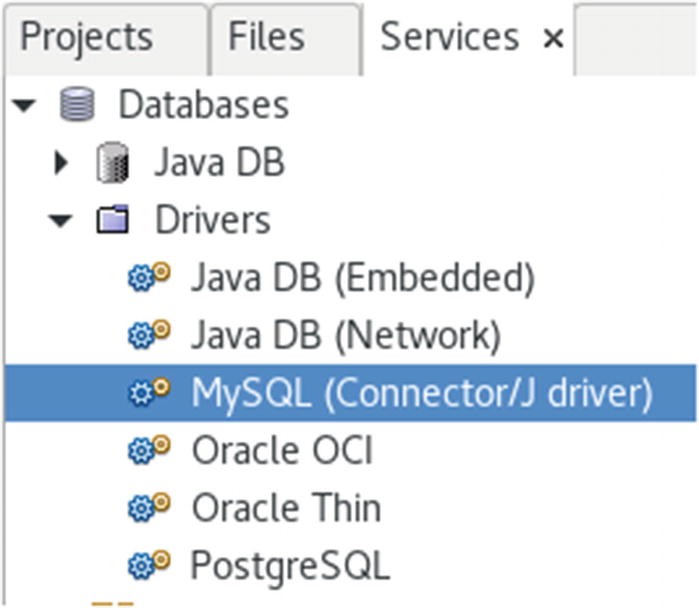Expand the Java DB node
The image size is (699, 608).
tap(61, 162)
